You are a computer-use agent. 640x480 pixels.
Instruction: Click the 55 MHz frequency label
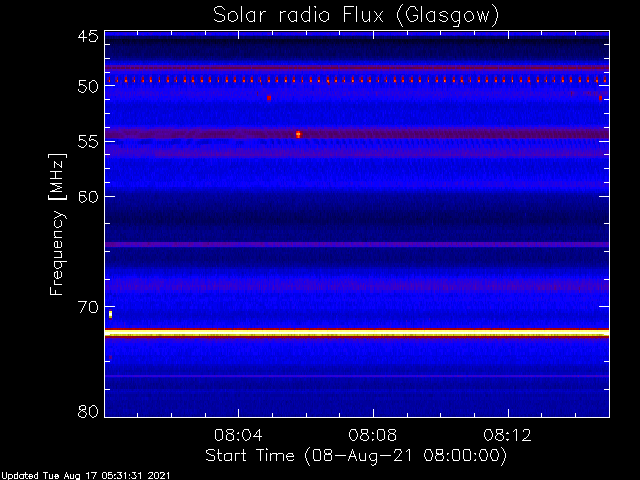tap(88, 142)
